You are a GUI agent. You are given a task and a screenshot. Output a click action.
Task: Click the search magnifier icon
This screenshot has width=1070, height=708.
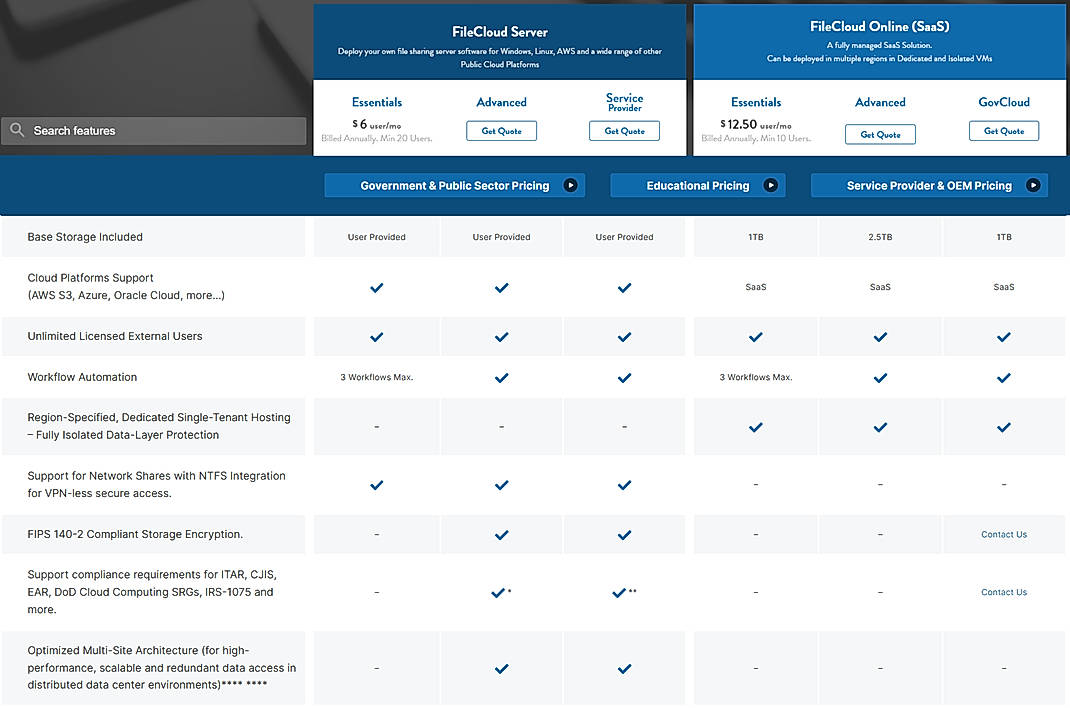[17, 131]
